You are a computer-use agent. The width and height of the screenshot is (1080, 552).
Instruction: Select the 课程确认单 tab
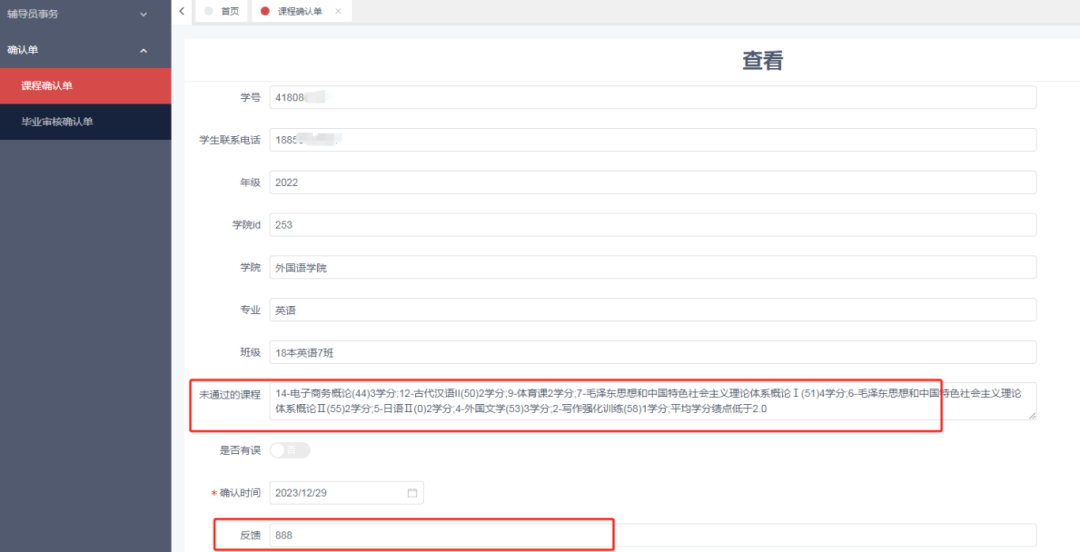(300, 11)
